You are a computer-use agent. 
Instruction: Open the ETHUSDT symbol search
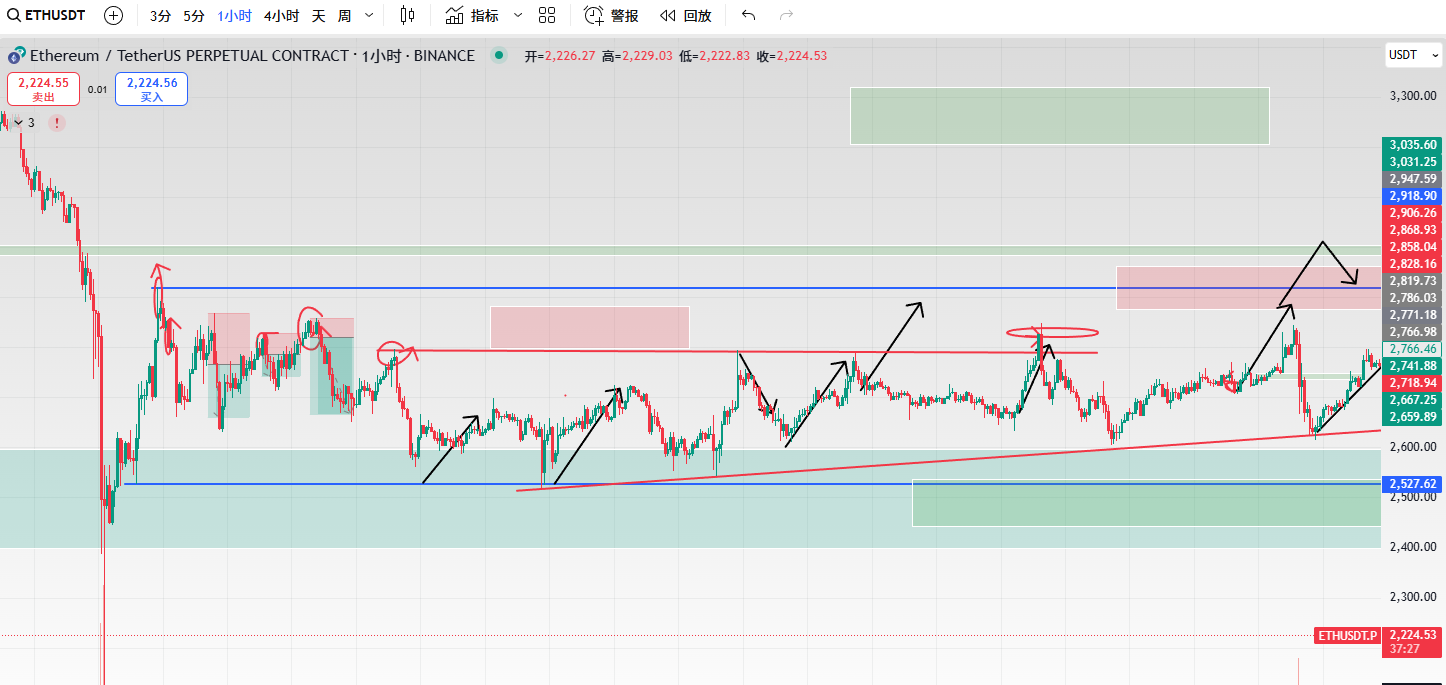point(46,15)
